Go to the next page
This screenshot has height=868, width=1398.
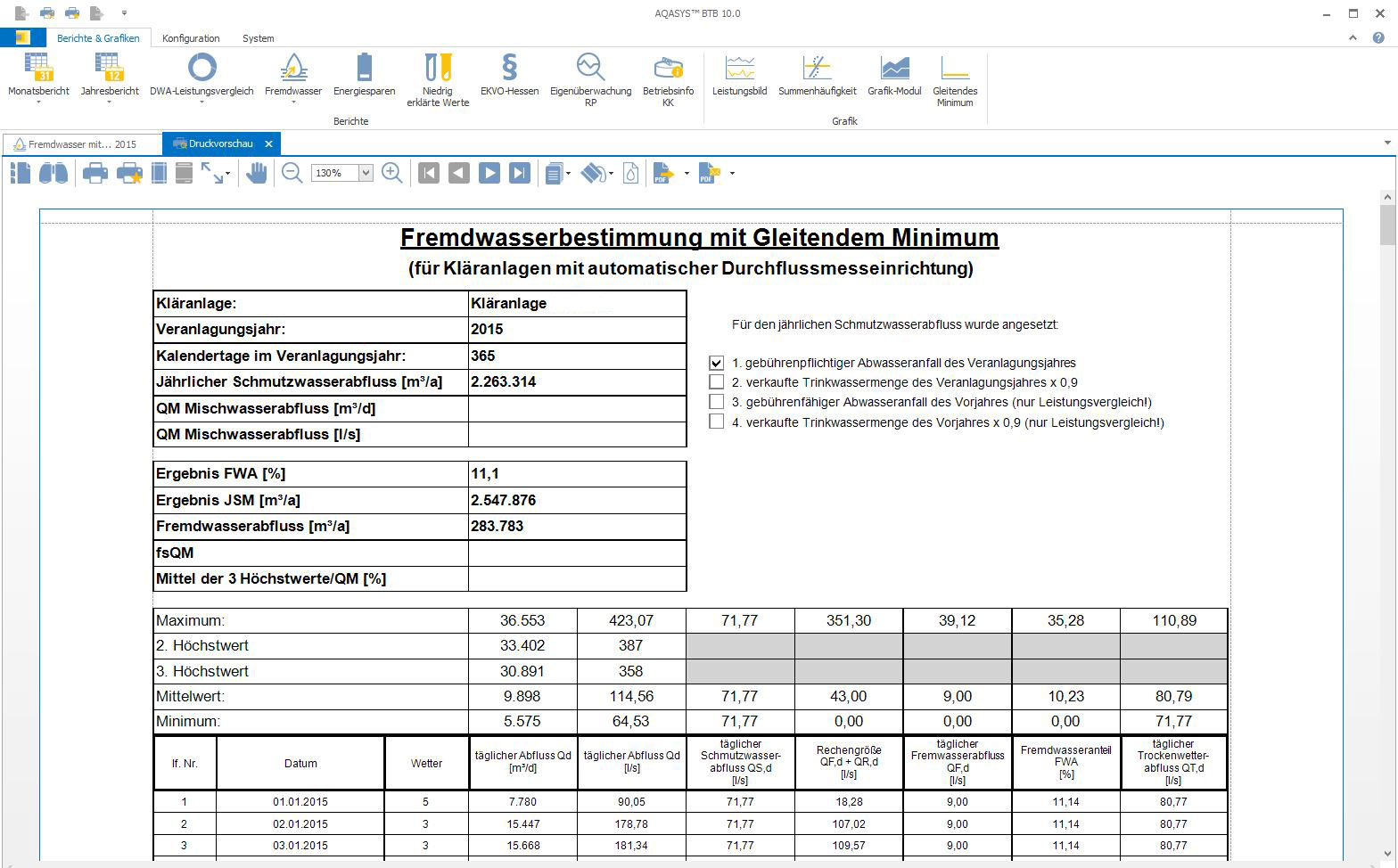coord(489,173)
